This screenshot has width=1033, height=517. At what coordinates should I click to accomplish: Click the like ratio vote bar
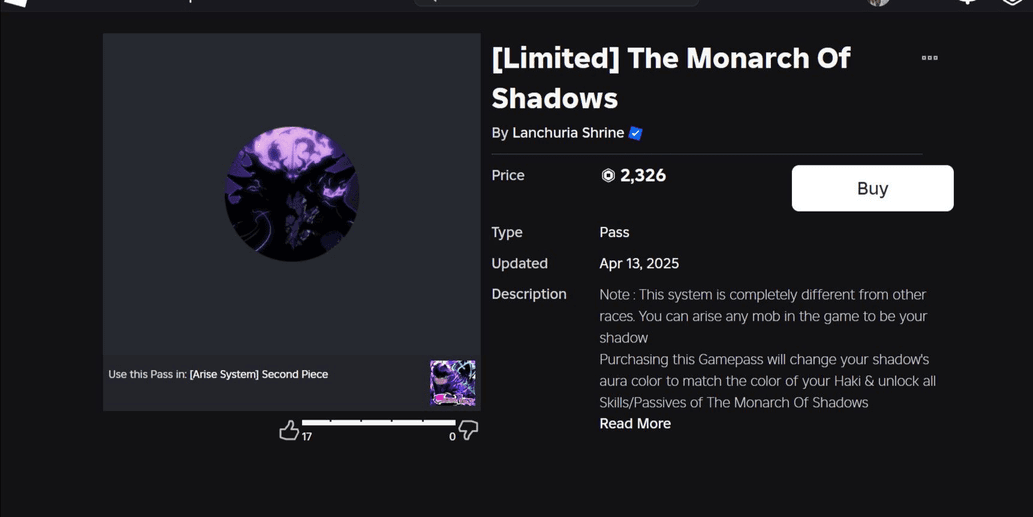[x=378, y=423]
